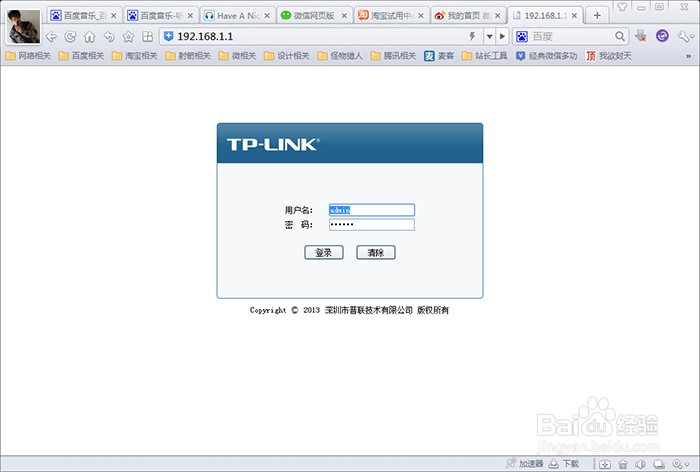Open the 射箭相关 bookmark folder
The height and width of the screenshot is (472, 700).
[188, 56]
